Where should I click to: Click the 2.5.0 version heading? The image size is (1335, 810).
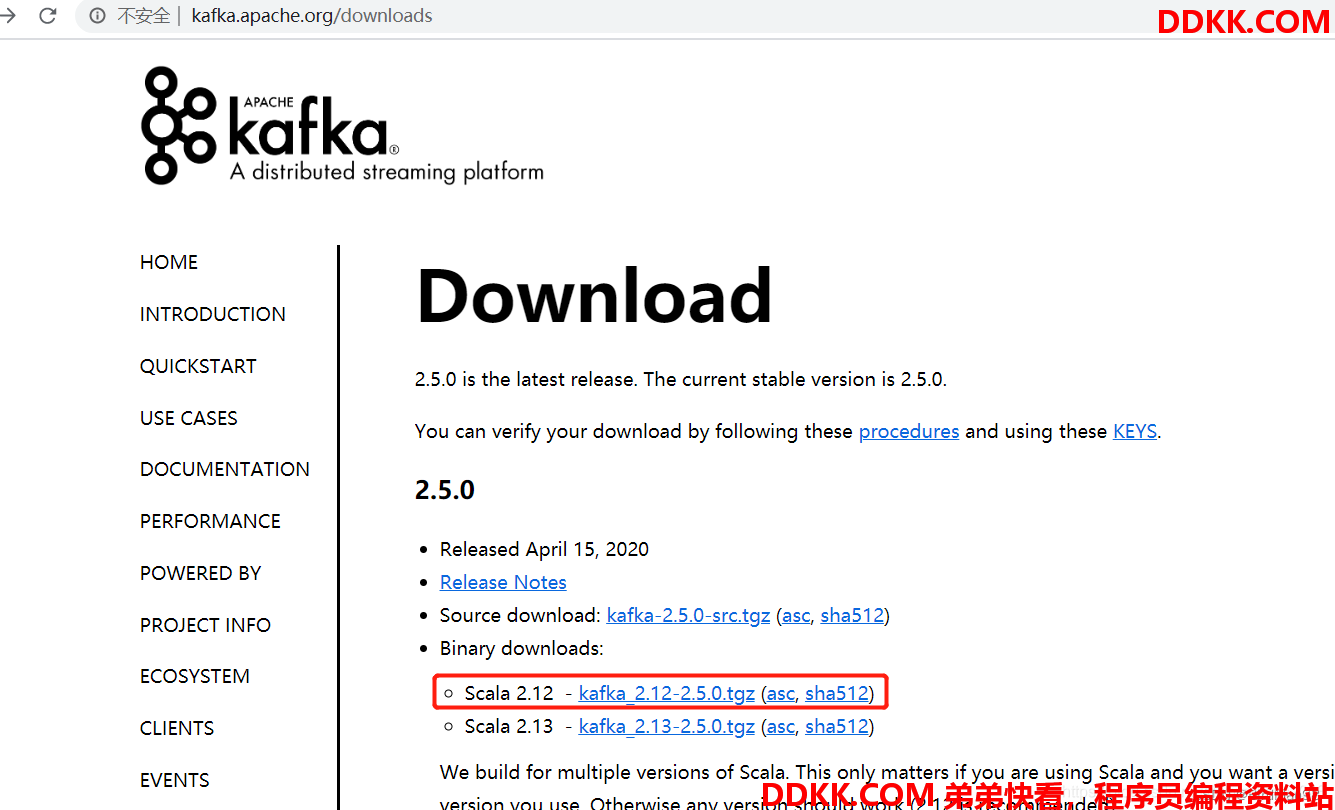(x=445, y=490)
